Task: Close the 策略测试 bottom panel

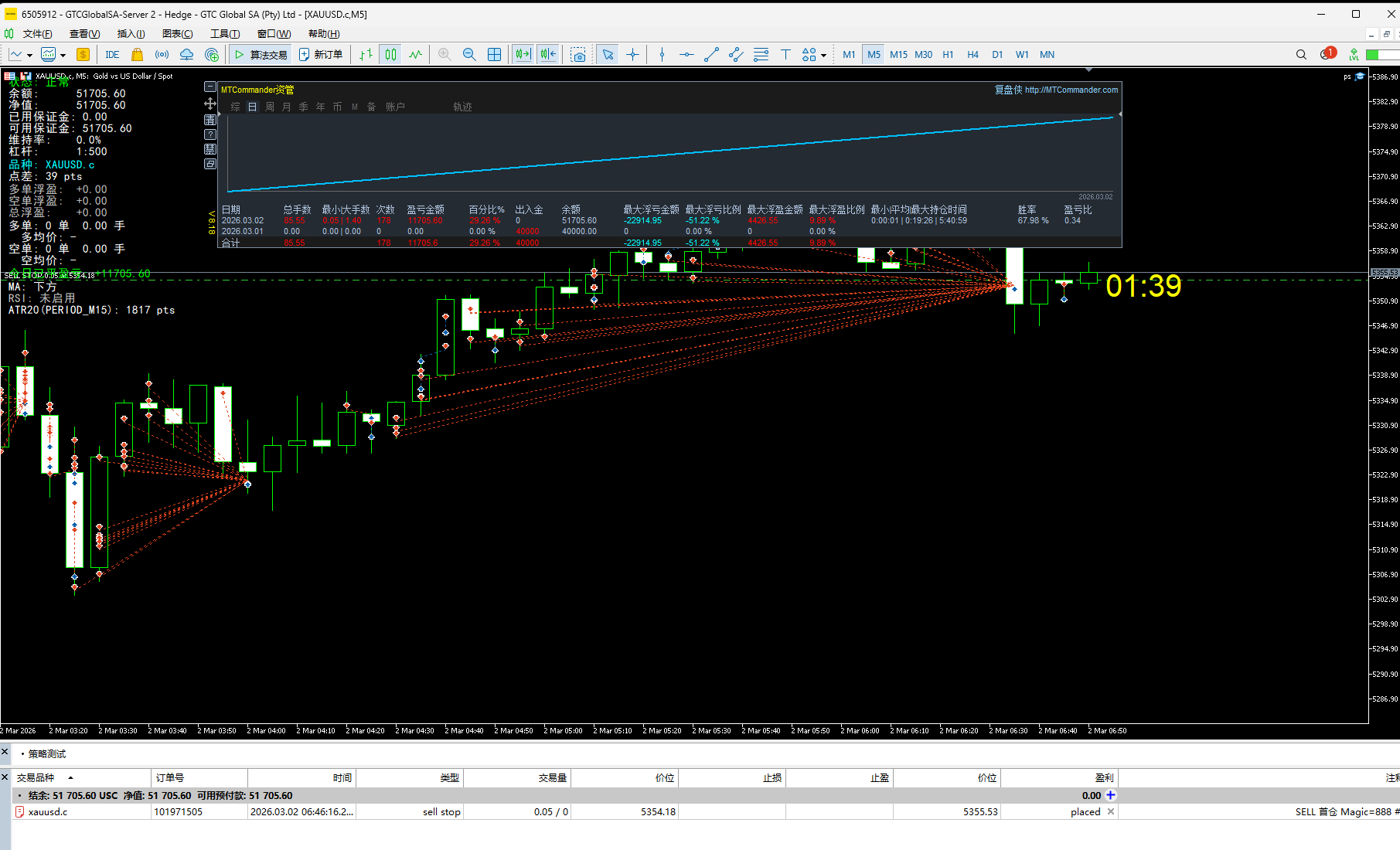Action: (x=5, y=752)
